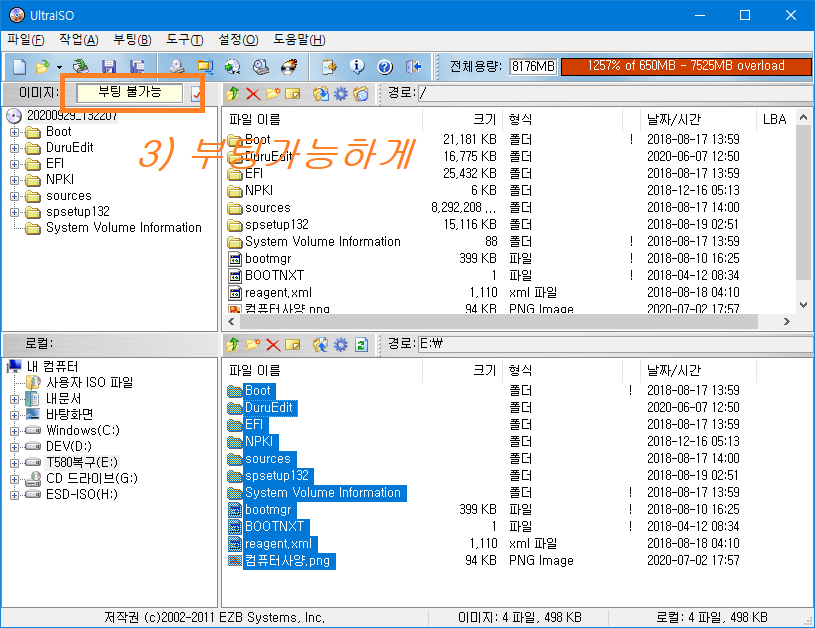The width and height of the screenshot is (815, 628).
Task: Select CD 드라이브(G:) in local tree
Action: 92,478
